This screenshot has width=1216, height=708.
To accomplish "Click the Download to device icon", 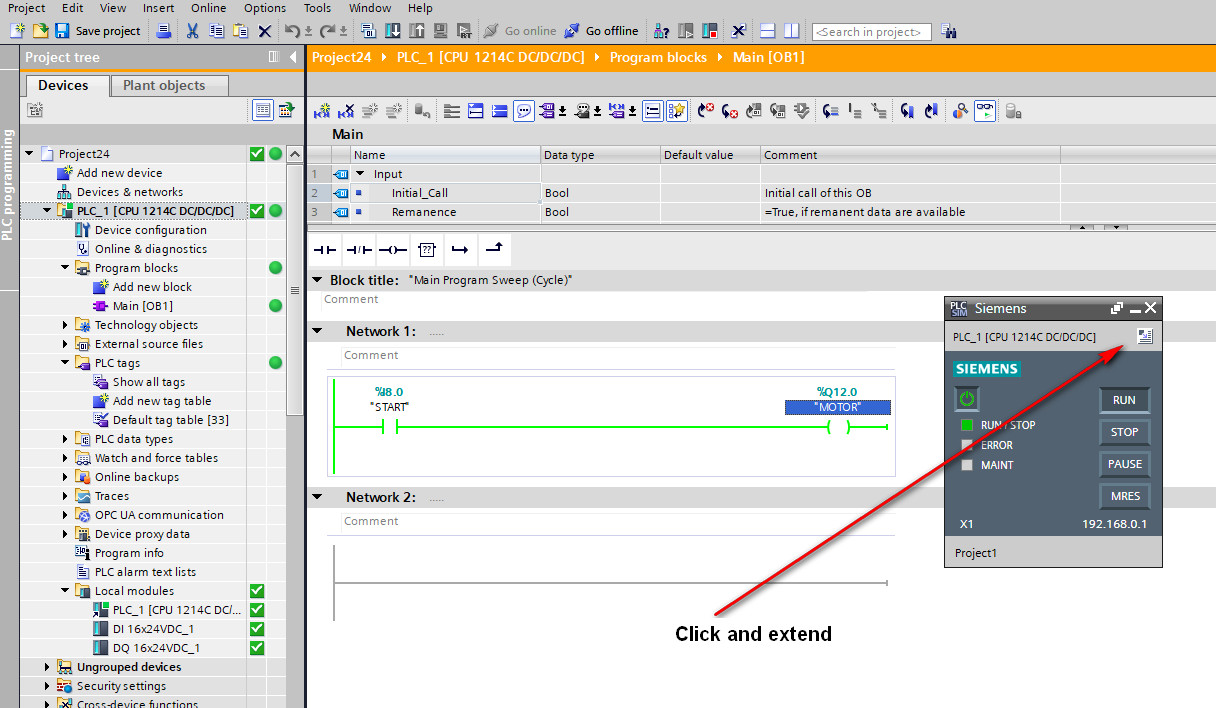I will [x=392, y=31].
